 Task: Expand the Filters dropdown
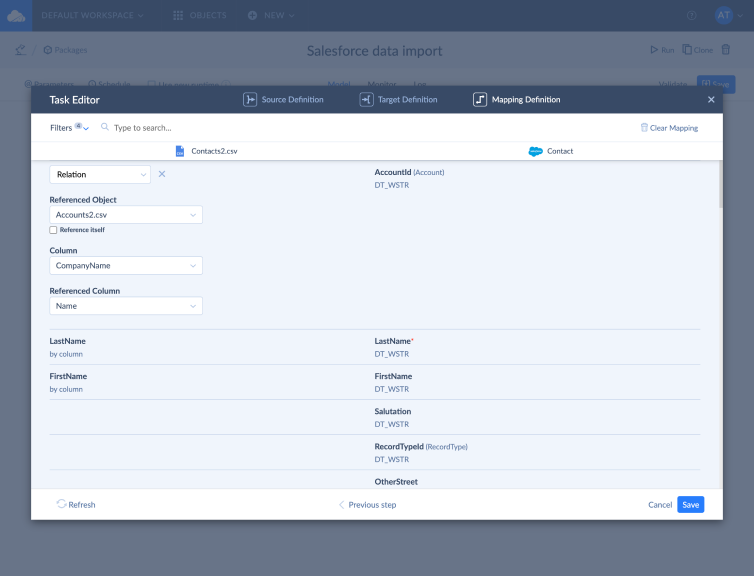pos(69,127)
